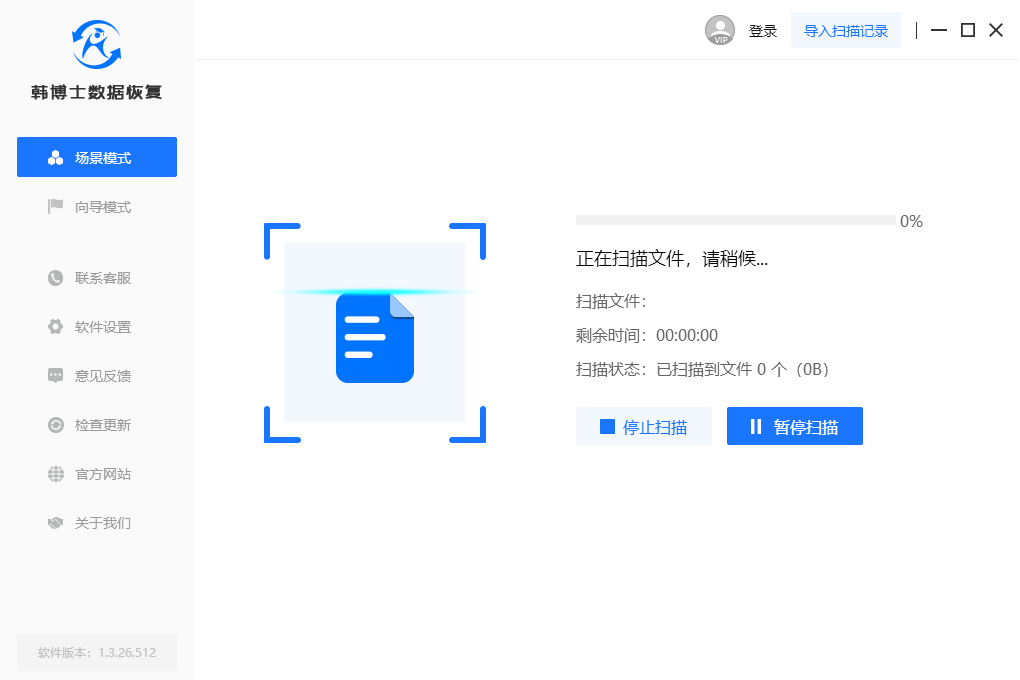Open 导入扫描记录
The width and height of the screenshot is (1020, 680).
[x=845, y=30]
